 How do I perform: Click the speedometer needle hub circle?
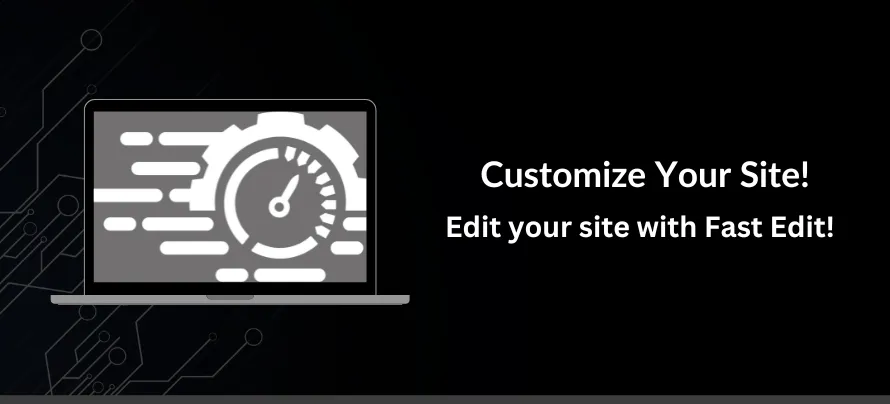point(279,207)
